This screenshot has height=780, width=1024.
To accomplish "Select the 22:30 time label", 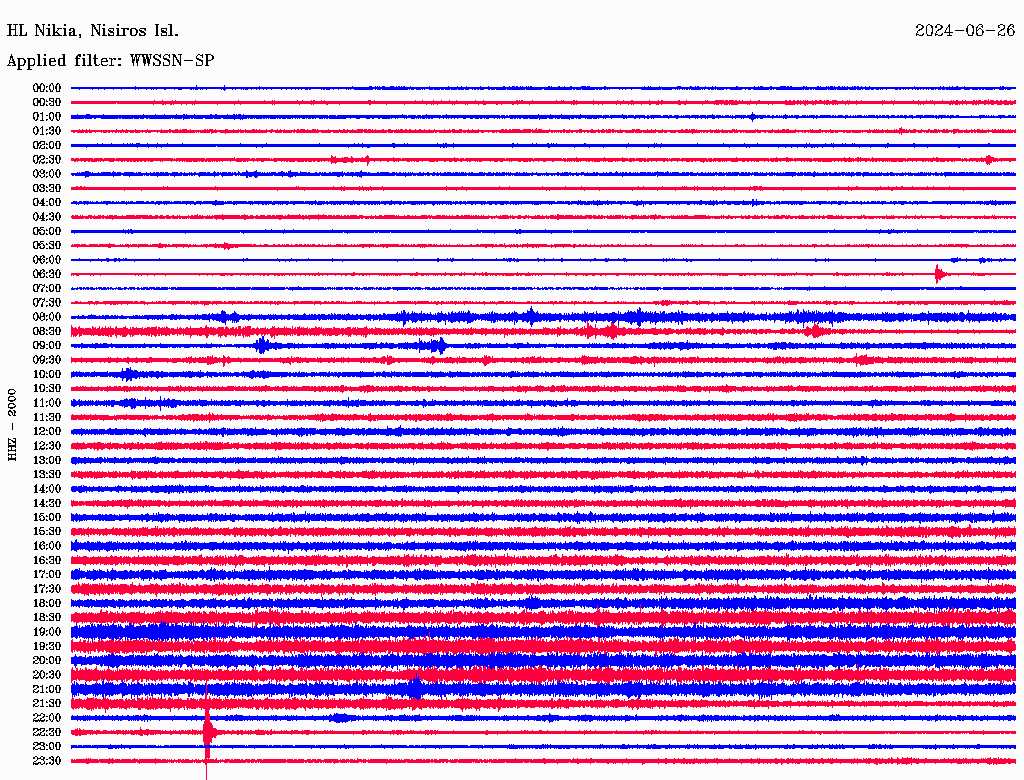I will point(47,732).
